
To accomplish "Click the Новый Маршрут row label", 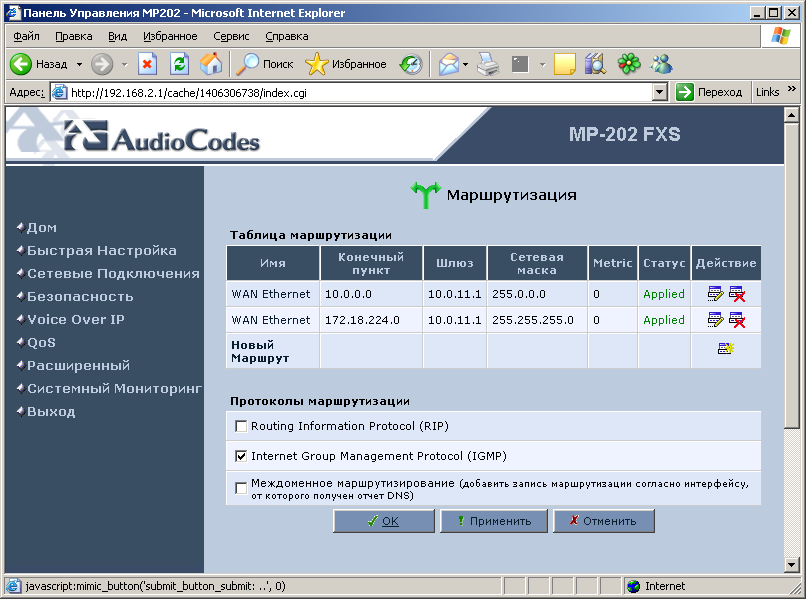I will pyautogui.click(x=260, y=351).
